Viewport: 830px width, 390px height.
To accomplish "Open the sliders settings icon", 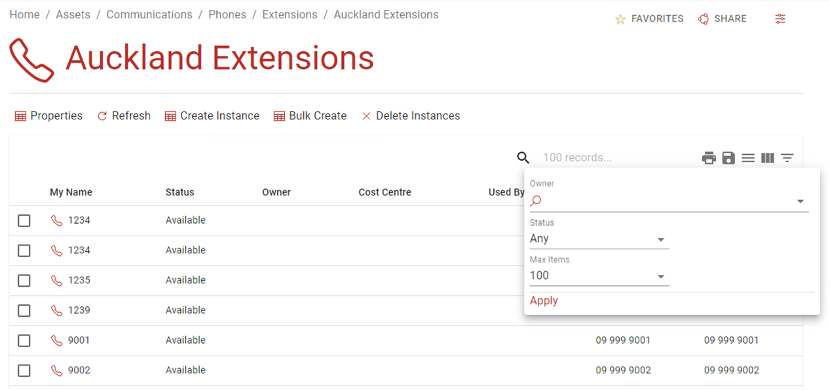I will pos(780,19).
